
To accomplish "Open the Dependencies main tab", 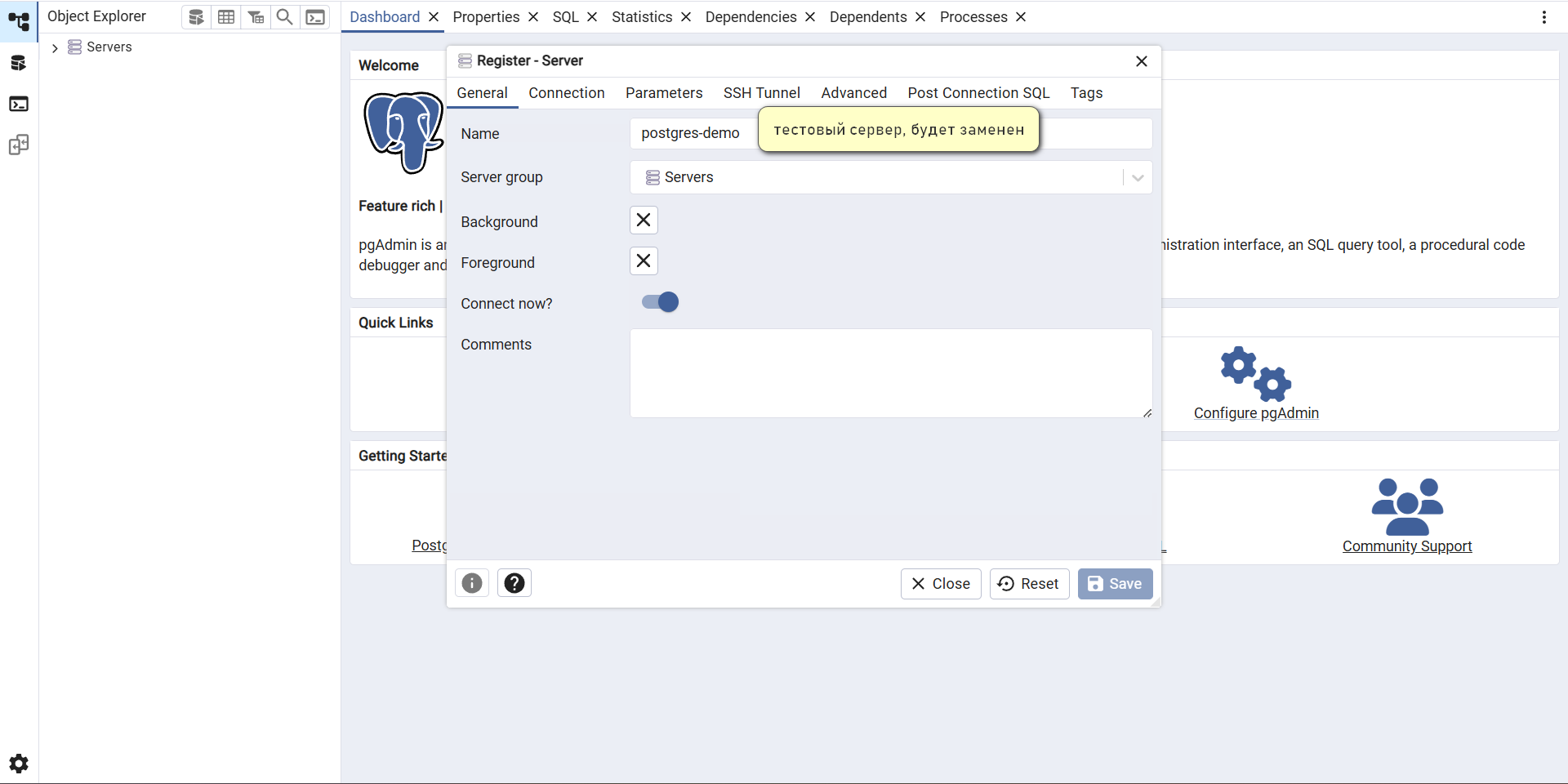I will tap(751, 17).
